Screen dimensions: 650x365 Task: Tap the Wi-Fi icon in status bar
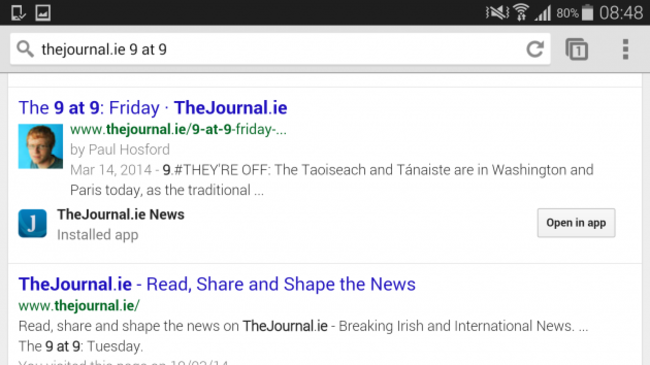521,12
